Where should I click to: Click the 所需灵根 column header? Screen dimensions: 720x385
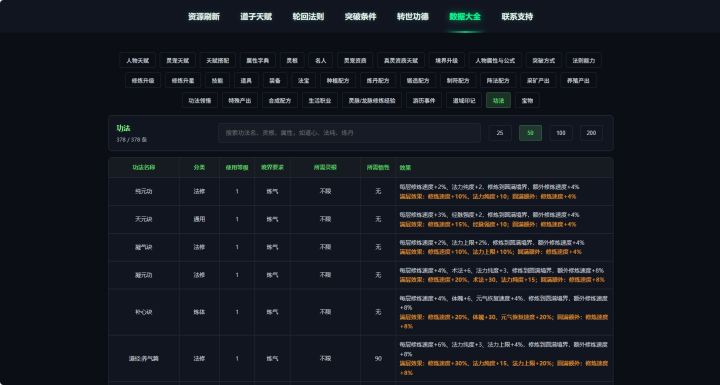click(x=325, y=168)
